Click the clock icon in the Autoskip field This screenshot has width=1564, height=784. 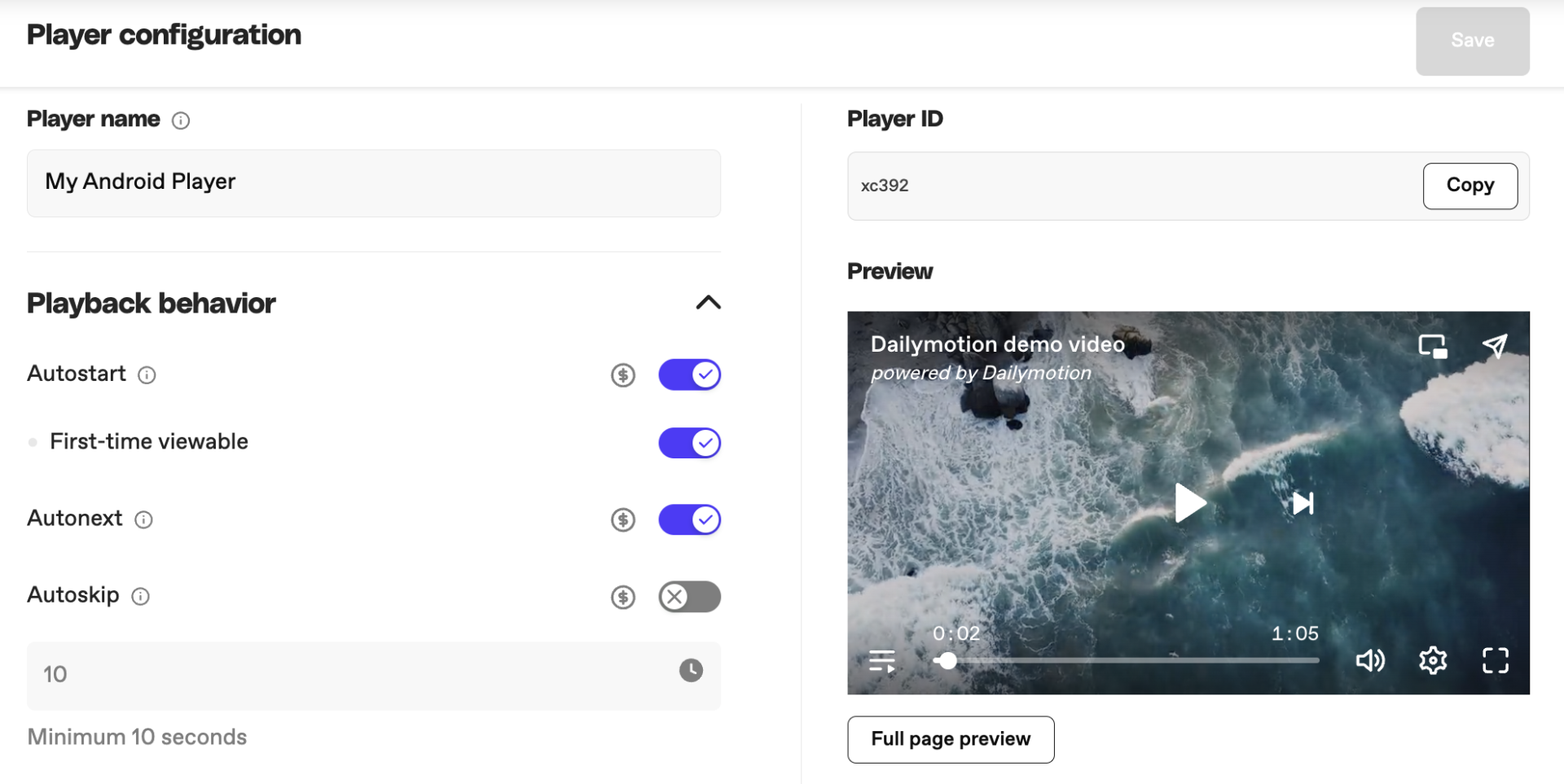[x=690, y=670]
